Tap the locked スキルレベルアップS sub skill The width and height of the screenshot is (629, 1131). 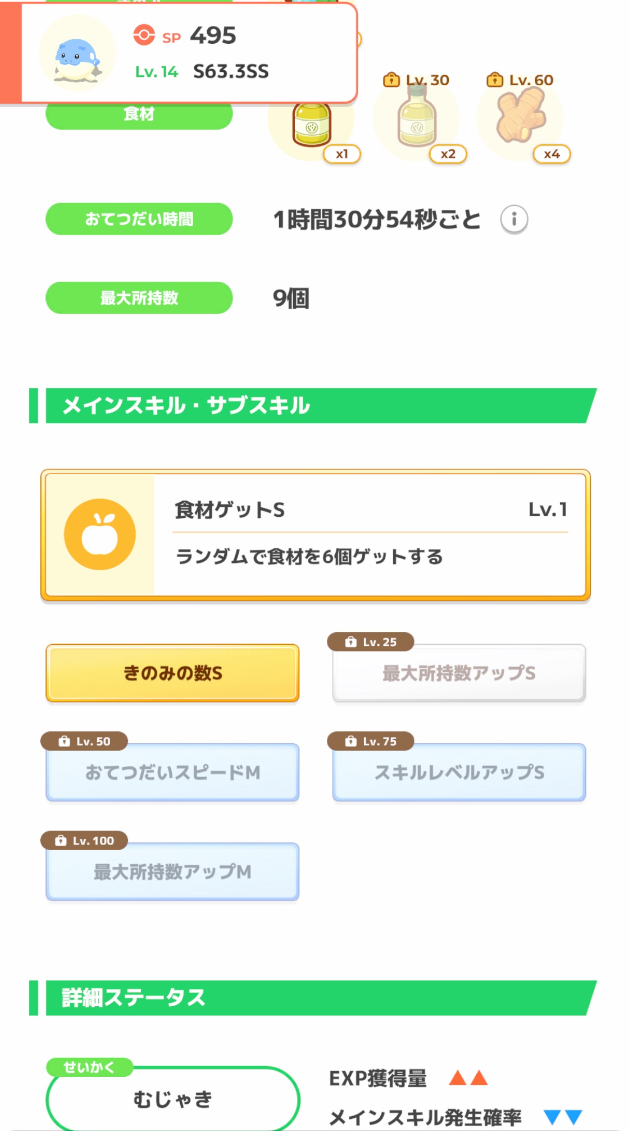tap(459, 772)
